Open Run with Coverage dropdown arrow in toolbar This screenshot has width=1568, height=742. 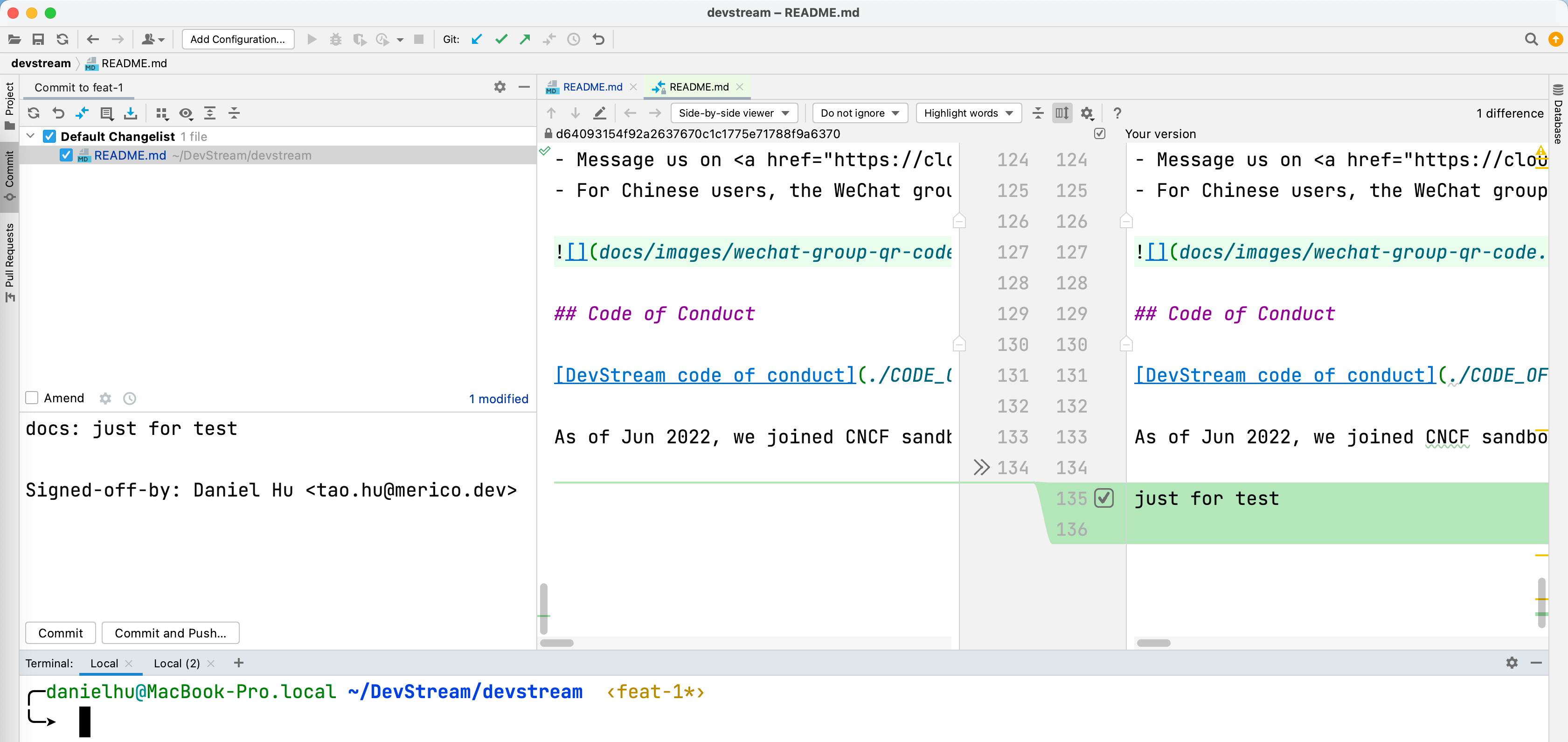coord(399,40)
